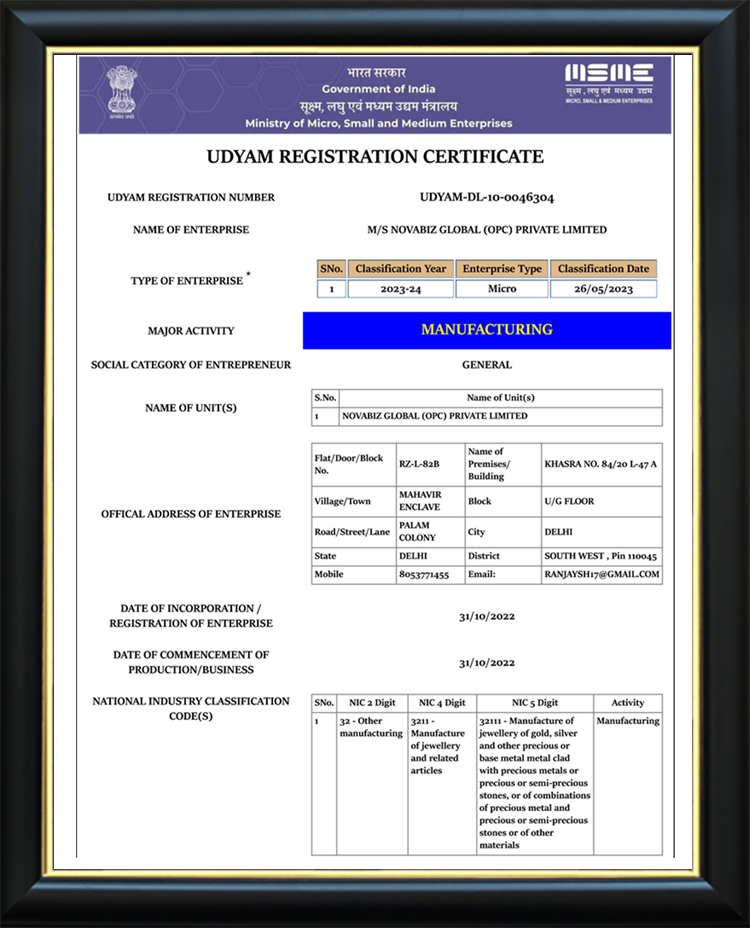Click mobile number 8053771455
Image resolution: width=750 pixels, height=928 pixels.
[x=430, y=575]
